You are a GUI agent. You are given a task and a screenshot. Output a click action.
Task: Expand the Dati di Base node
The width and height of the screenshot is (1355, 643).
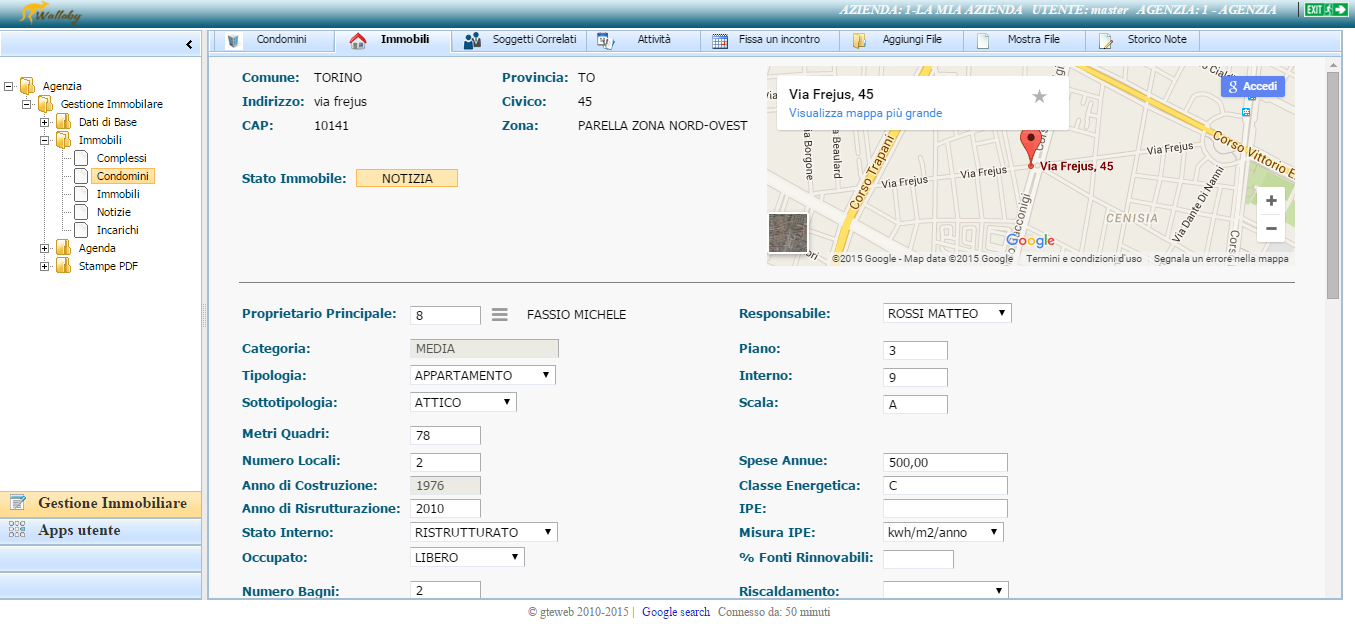[45, 122]
